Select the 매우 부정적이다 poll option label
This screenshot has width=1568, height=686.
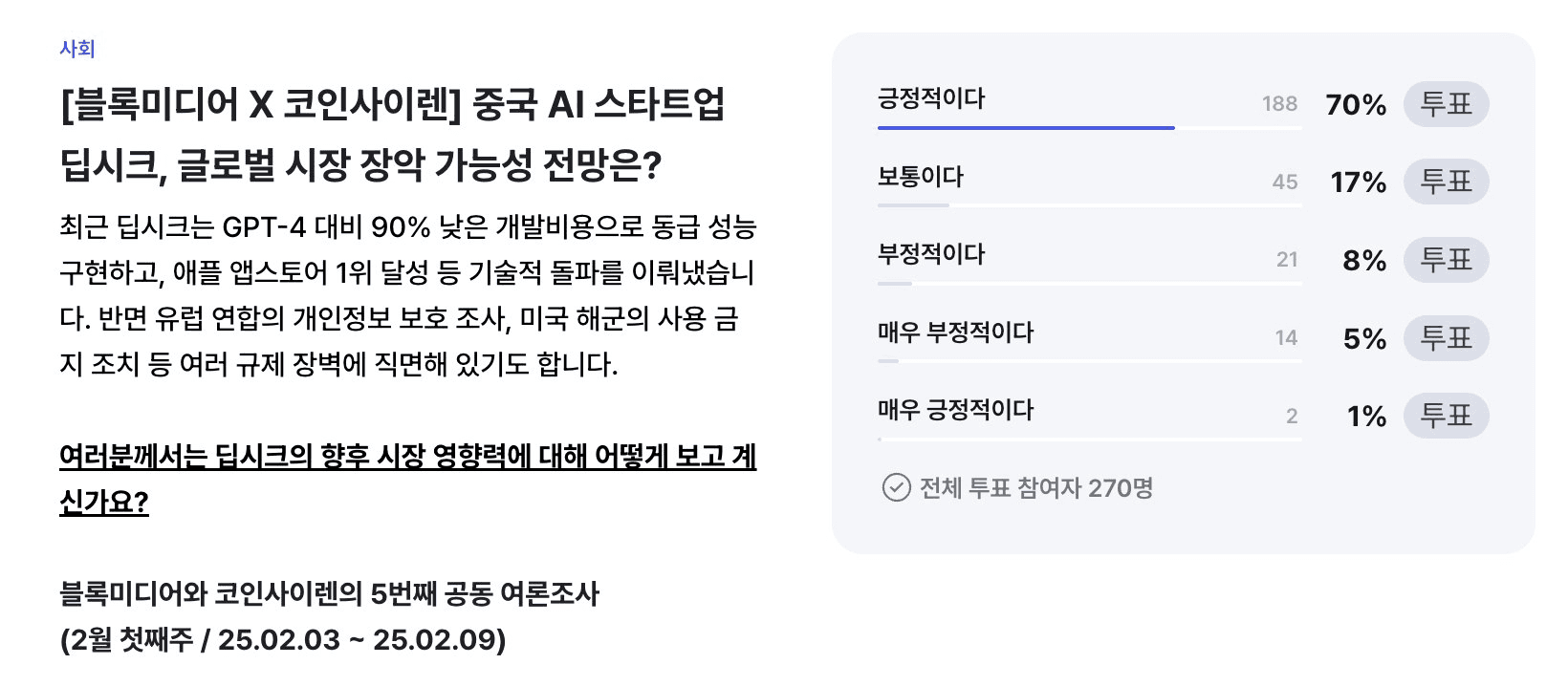pos(956,332)
